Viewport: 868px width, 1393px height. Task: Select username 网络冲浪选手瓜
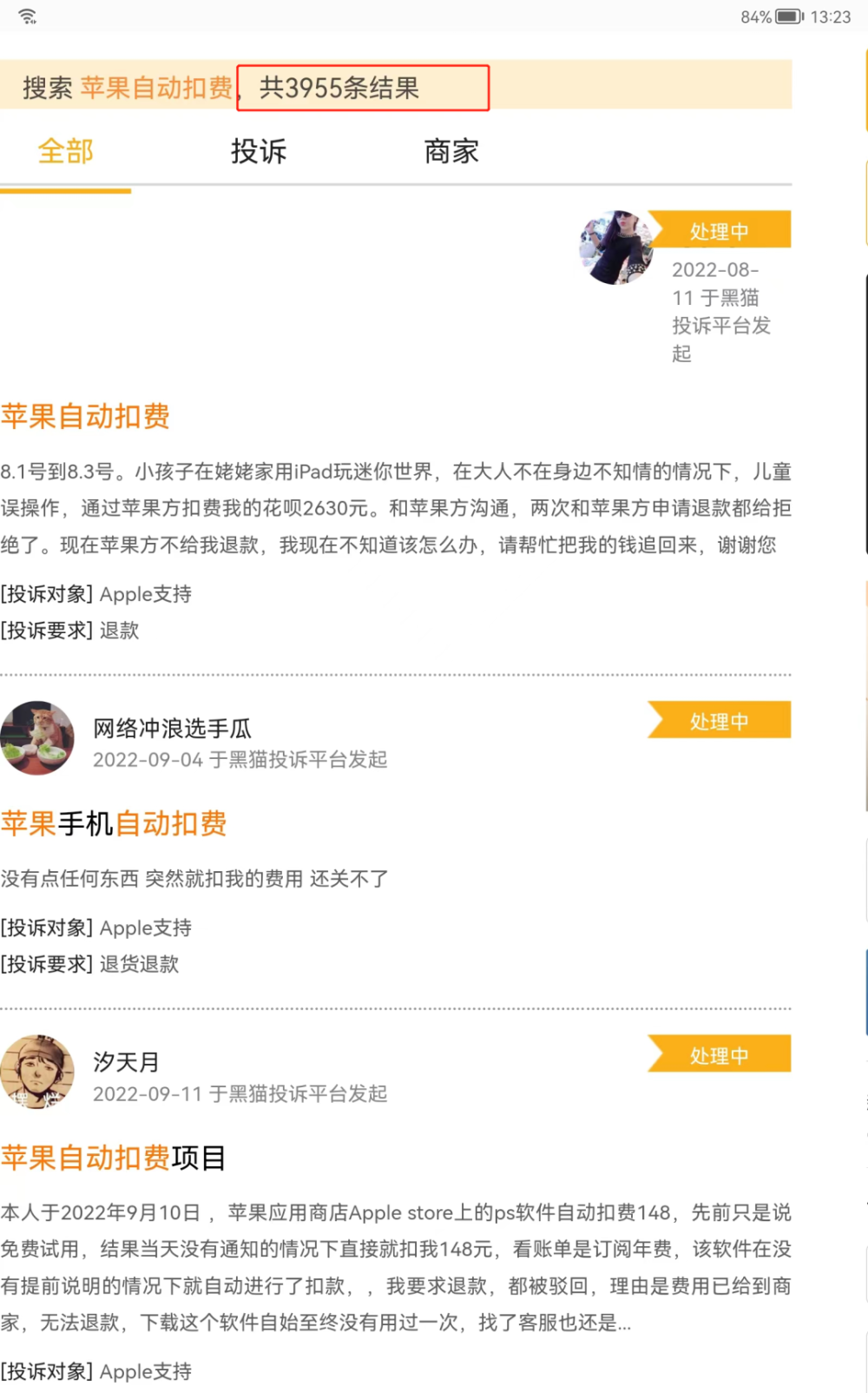172,729
